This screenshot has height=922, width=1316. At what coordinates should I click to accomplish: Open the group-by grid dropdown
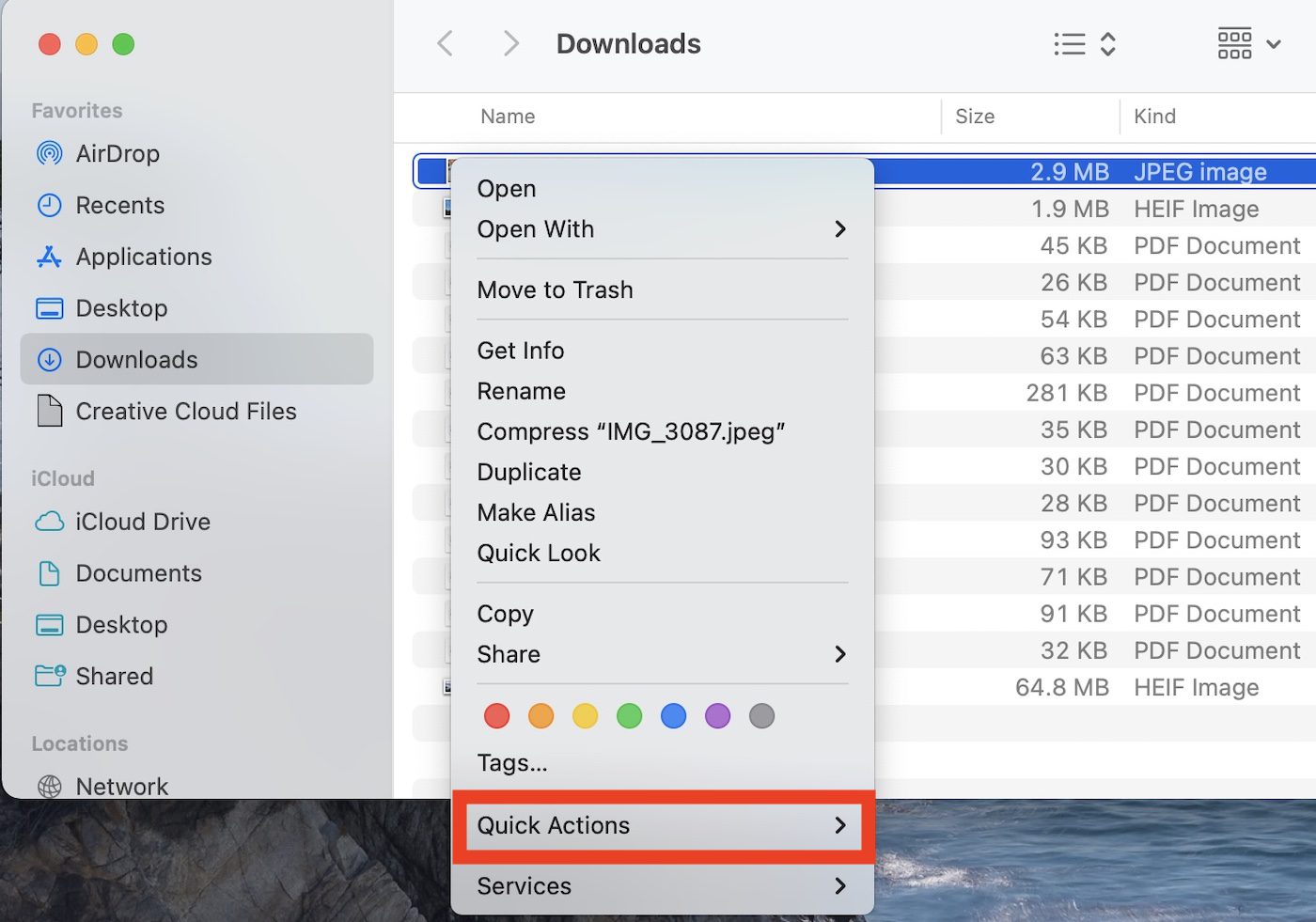pyautogui.click(x=1249, y=44)
